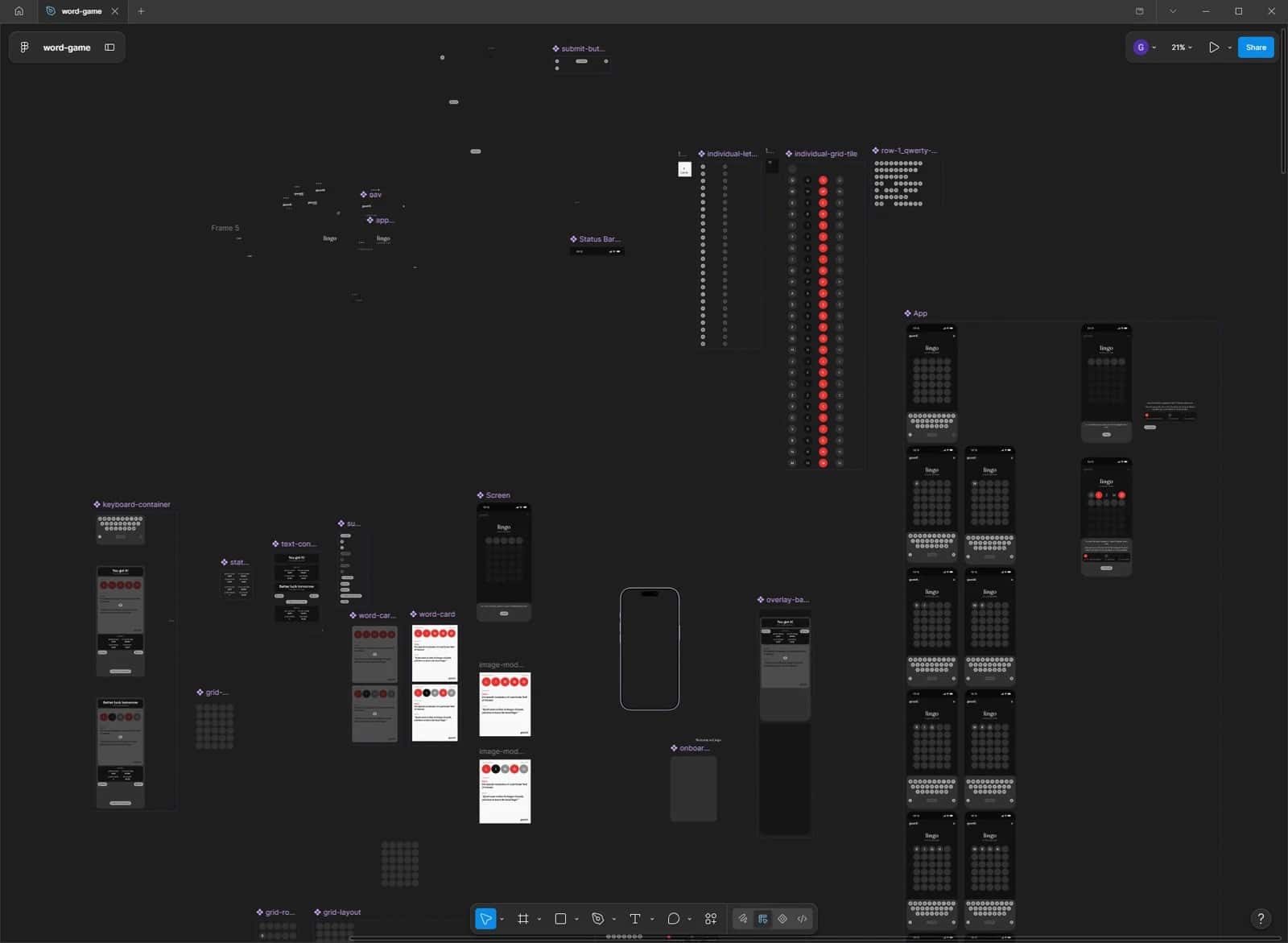The height and width of the screenshot is (943, 1288).
Task: Open the Actions / components tool
Action: 711,919
